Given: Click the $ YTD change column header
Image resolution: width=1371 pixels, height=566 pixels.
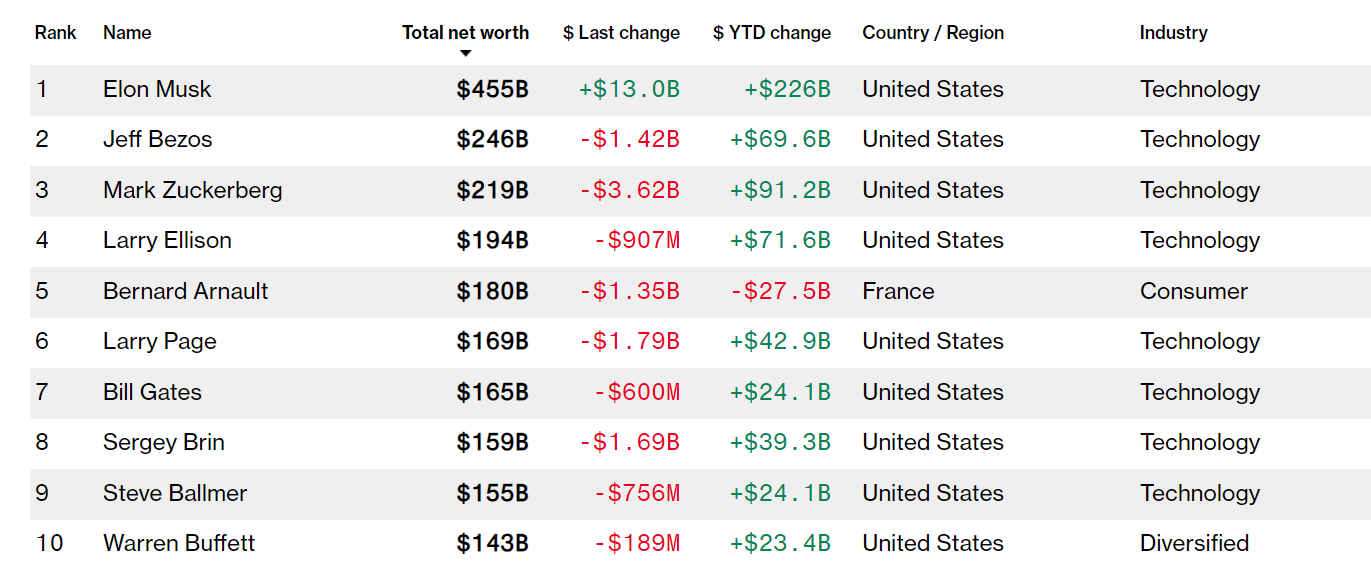Looking at the screenshot, I should click(771, 32).
